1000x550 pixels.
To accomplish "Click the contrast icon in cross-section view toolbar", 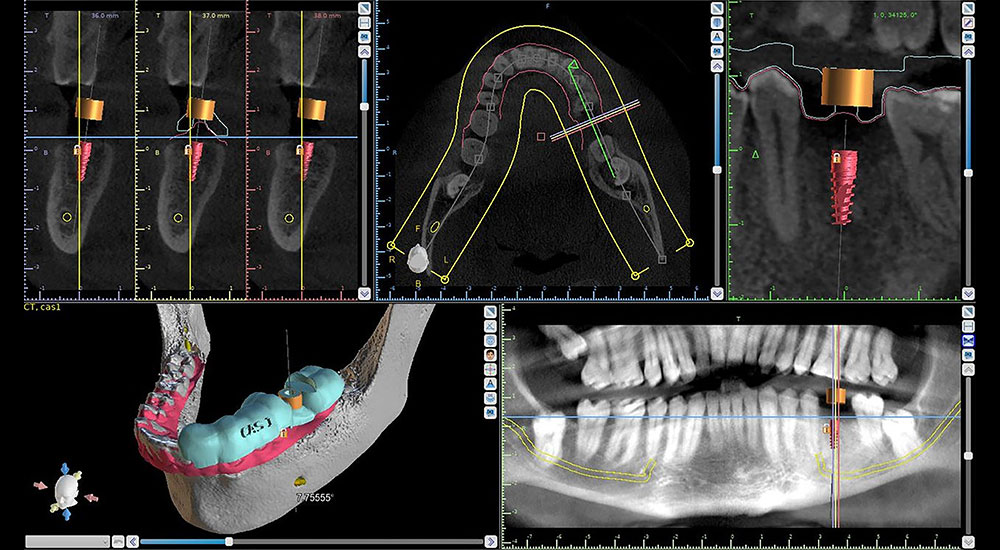I will point(364,8).
